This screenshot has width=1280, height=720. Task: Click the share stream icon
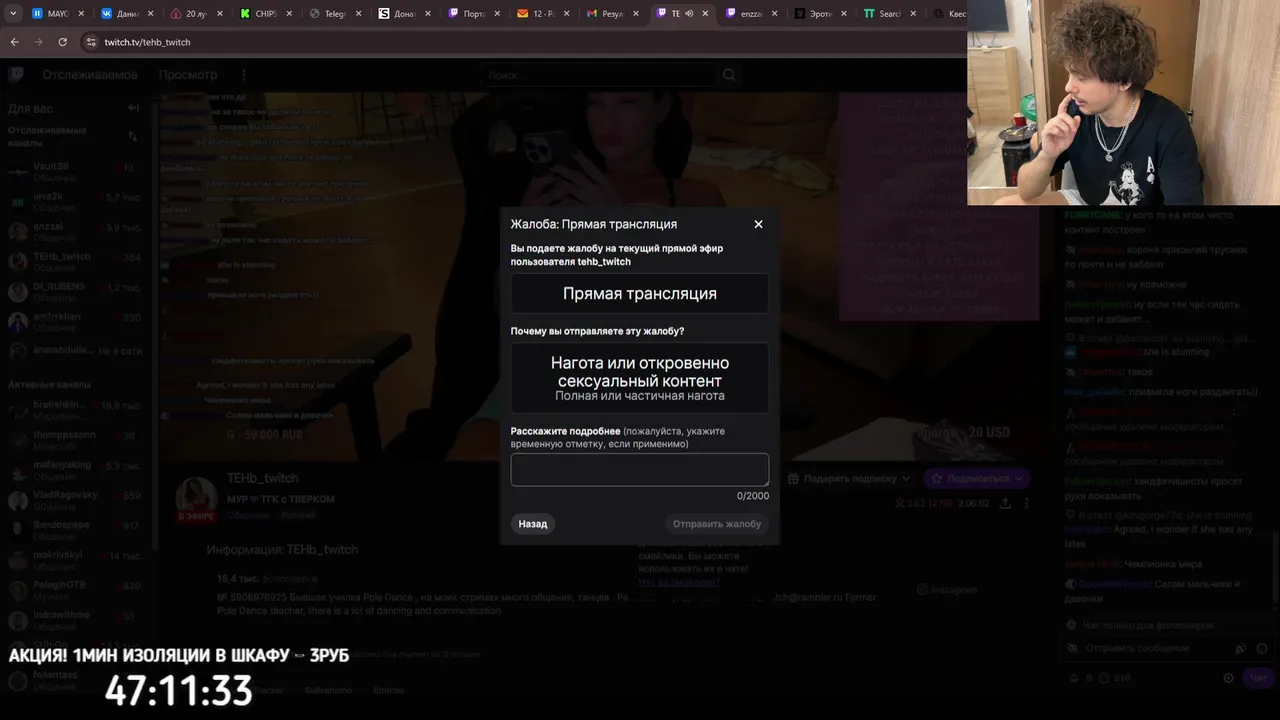click(1005, 503)
